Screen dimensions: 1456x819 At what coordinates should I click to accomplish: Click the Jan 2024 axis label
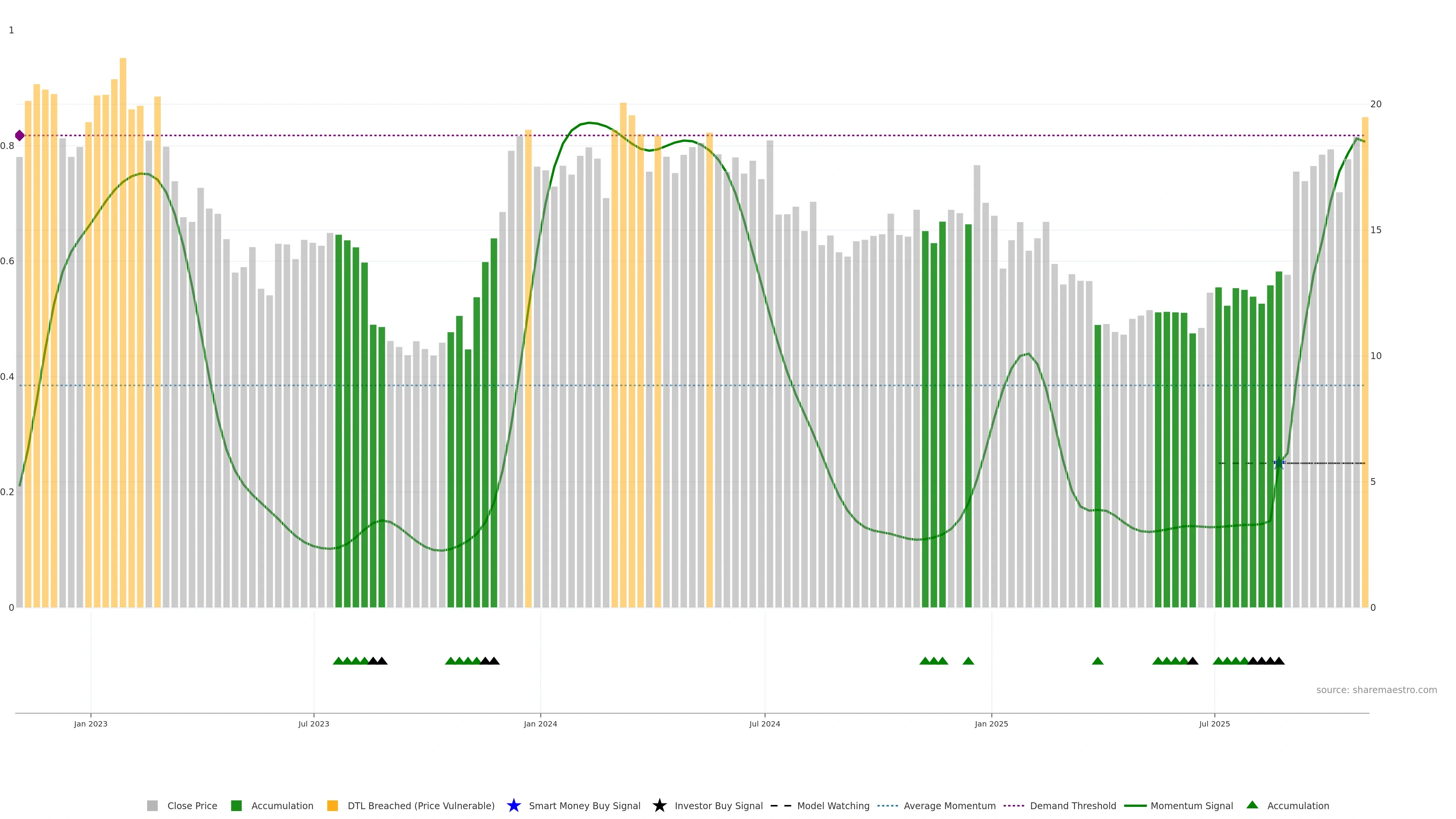pos(540,723)
